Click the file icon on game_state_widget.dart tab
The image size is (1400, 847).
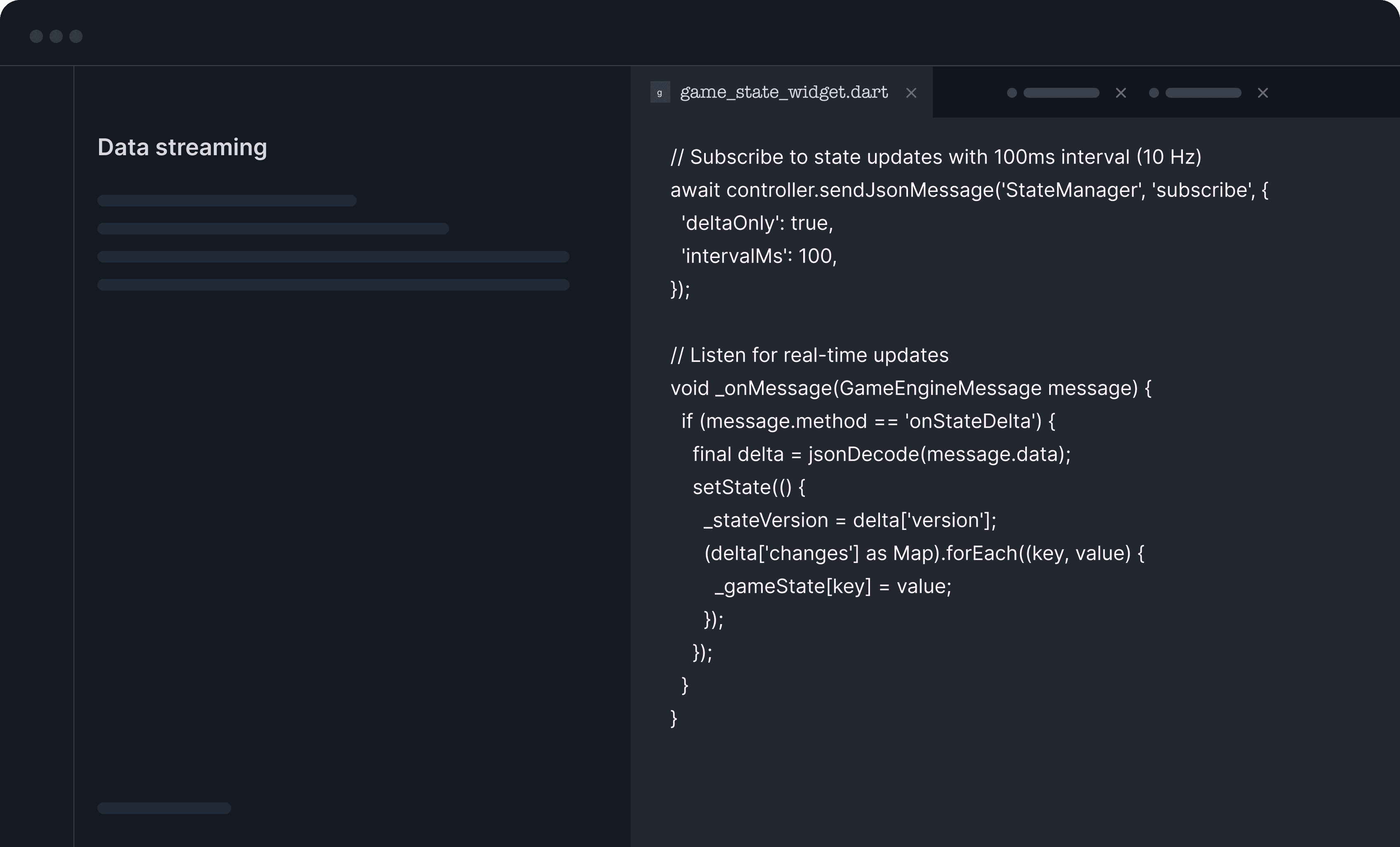[660, 92]
